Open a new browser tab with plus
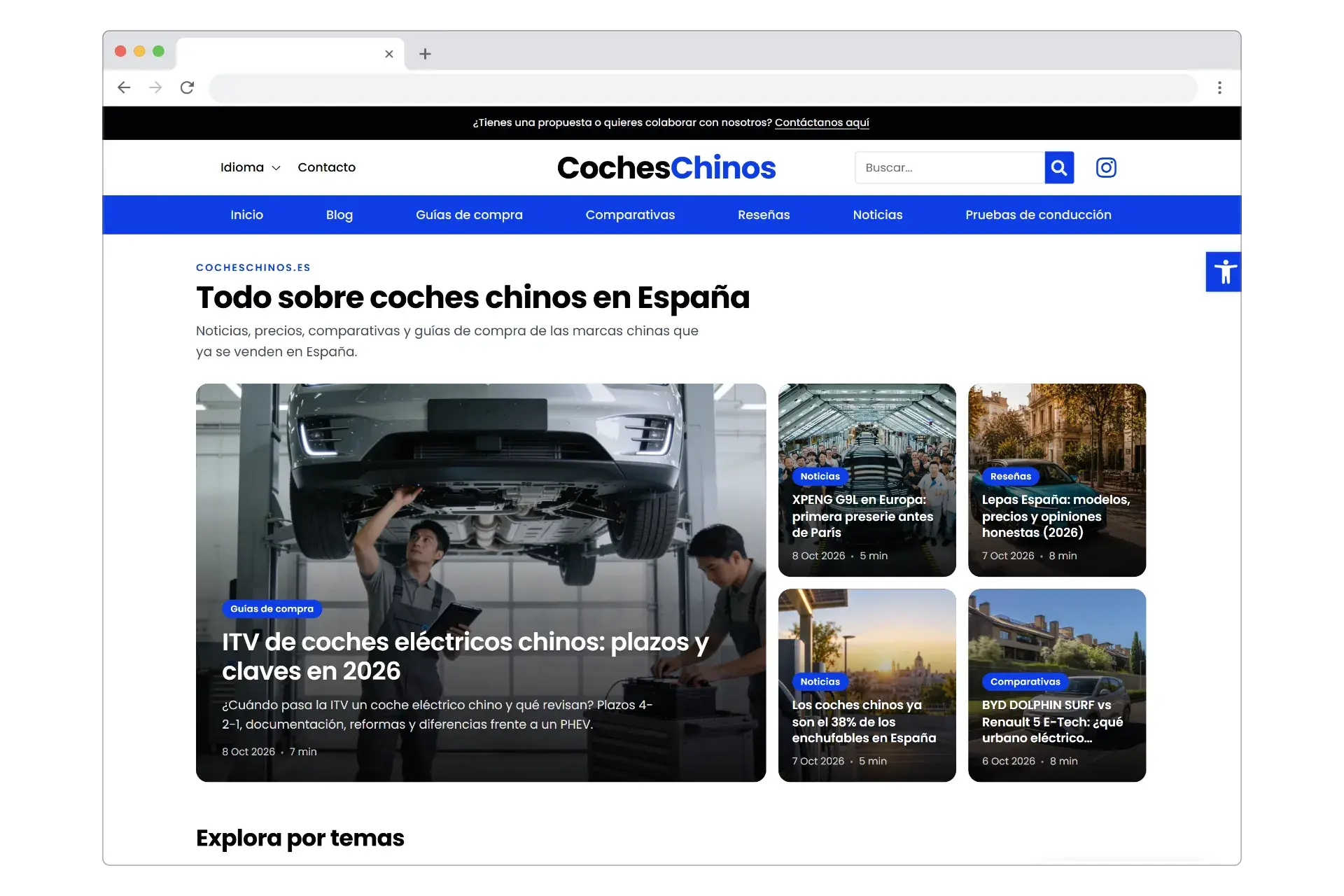The height and width of the screenshot is (896, 1344). [x=425, y=54]
